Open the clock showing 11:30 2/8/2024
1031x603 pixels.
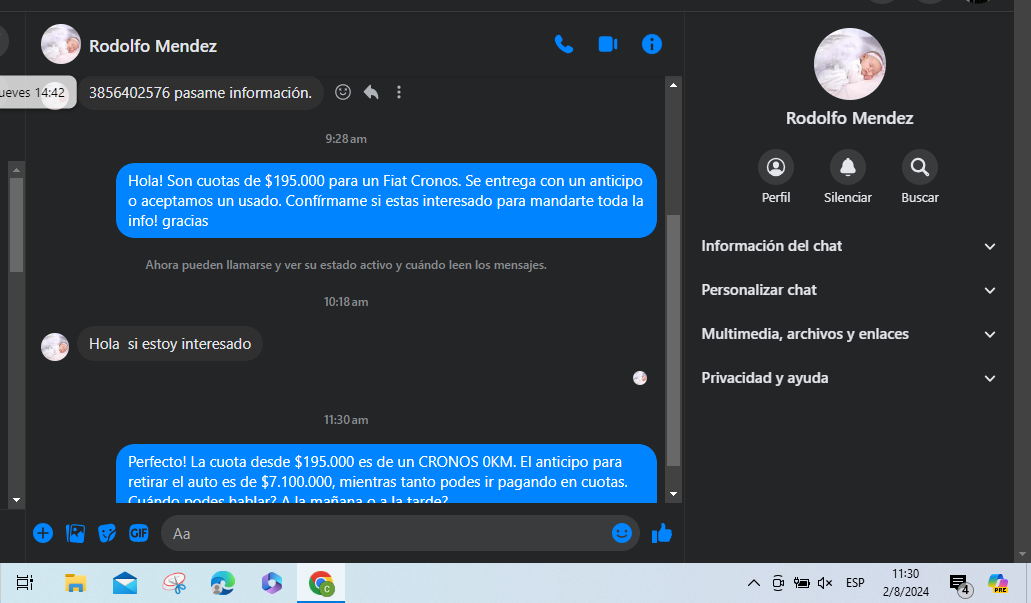(905, 583)
